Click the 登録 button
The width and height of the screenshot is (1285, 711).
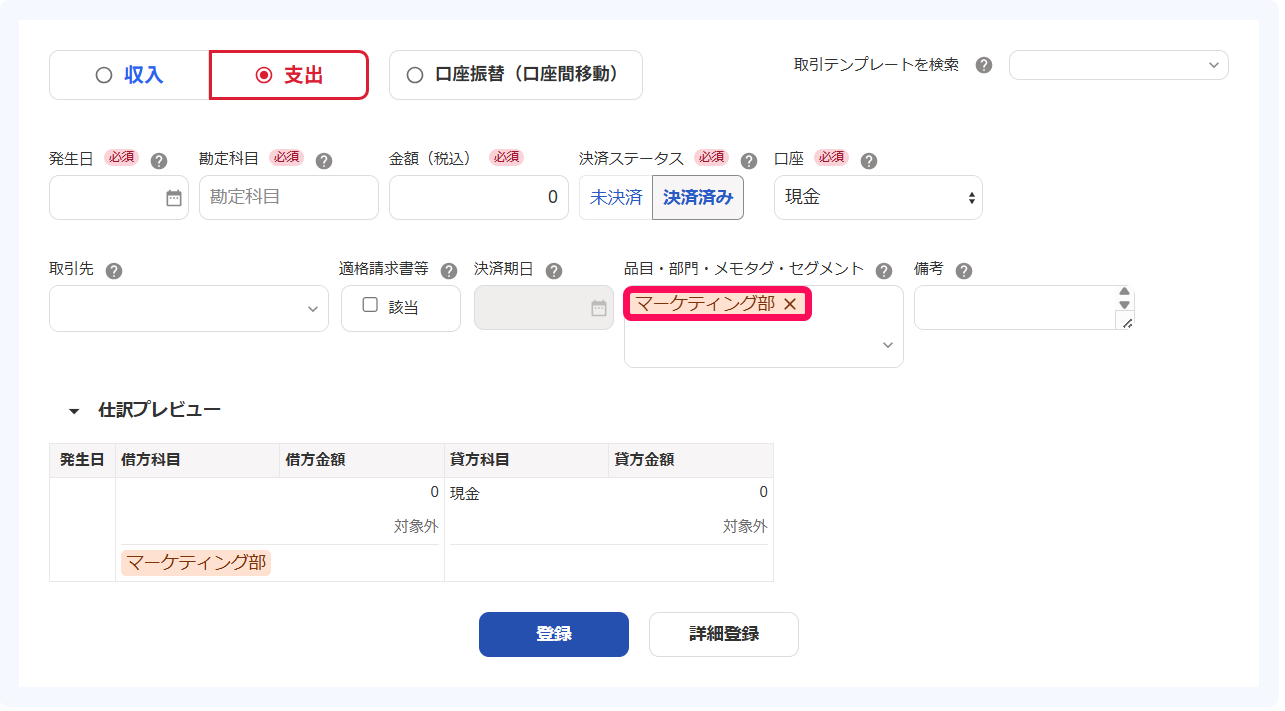[554, 634]
